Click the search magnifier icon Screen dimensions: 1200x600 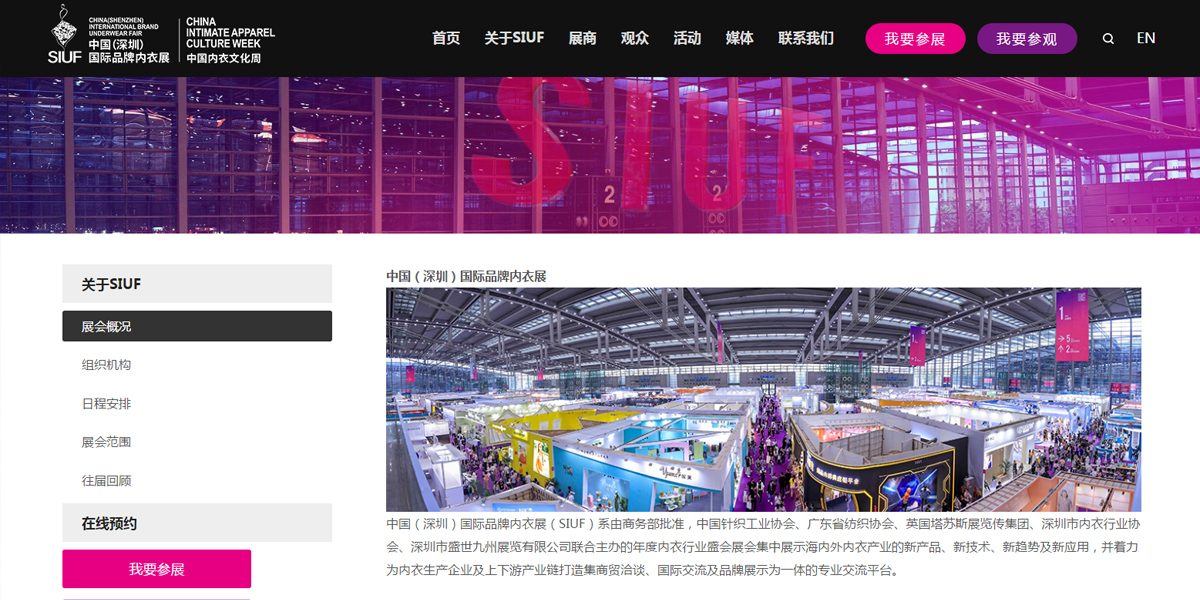1108,39
